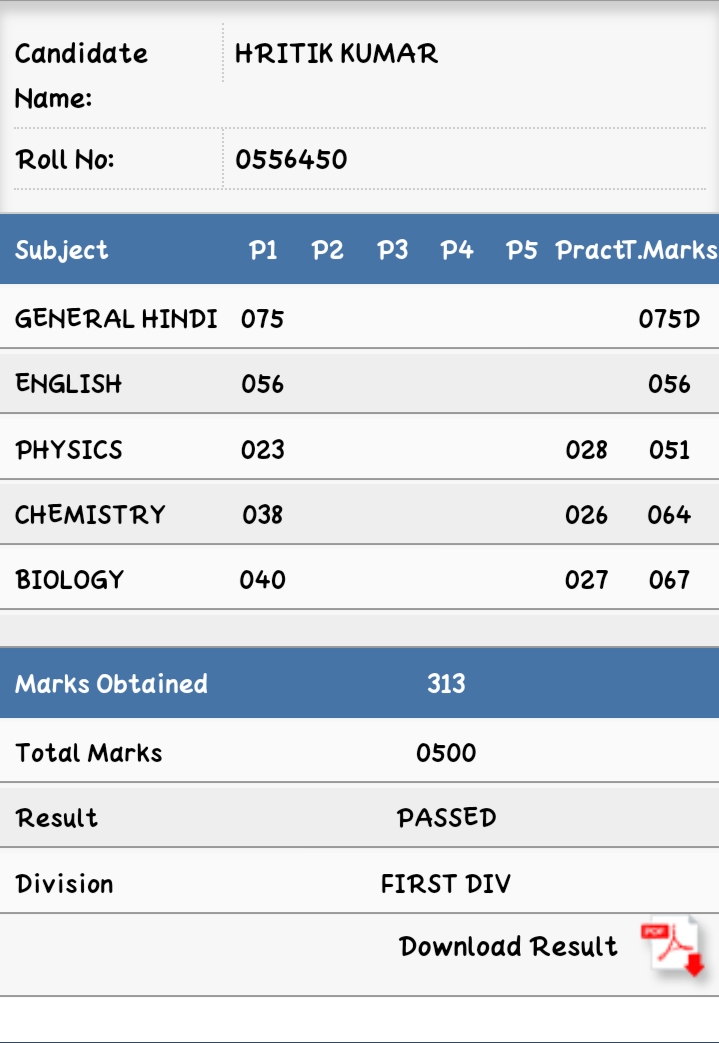Click BIOLOGY P1 marks 040
719x1043 pixels.
point(263,580)
